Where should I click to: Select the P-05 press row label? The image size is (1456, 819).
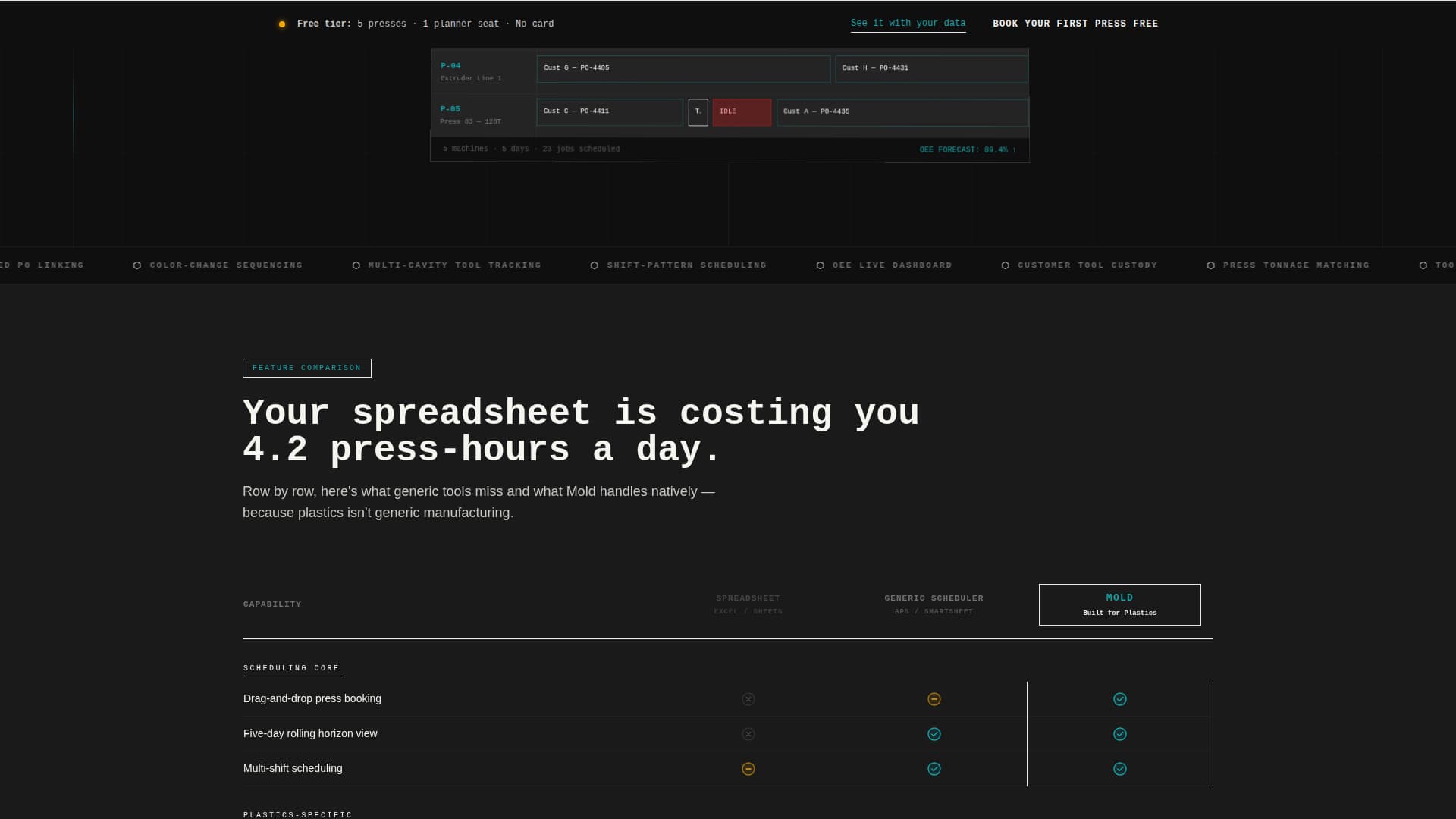click(x=450, y=109)
